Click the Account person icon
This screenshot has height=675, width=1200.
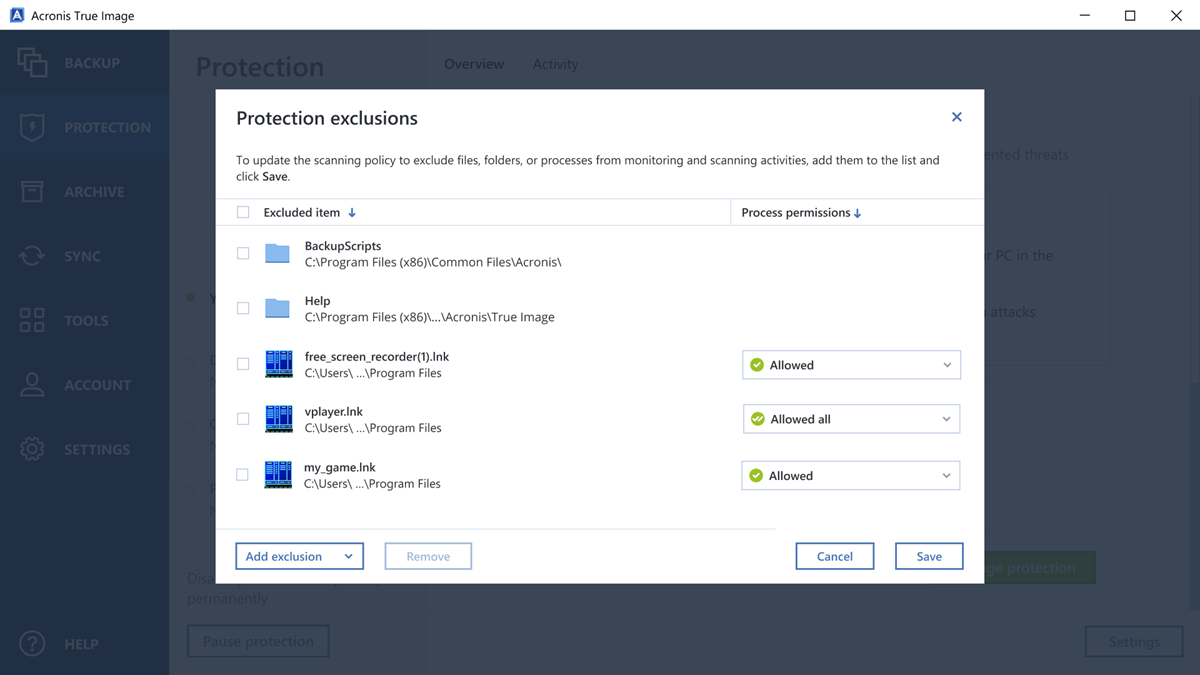coord(32,385)
